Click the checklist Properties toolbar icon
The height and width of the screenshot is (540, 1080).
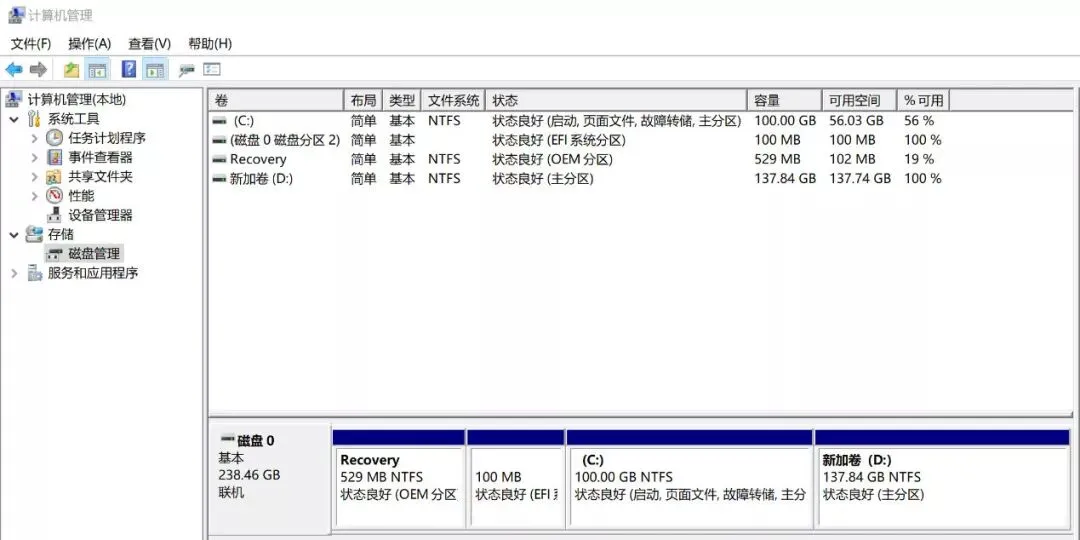tap(211, 70)
